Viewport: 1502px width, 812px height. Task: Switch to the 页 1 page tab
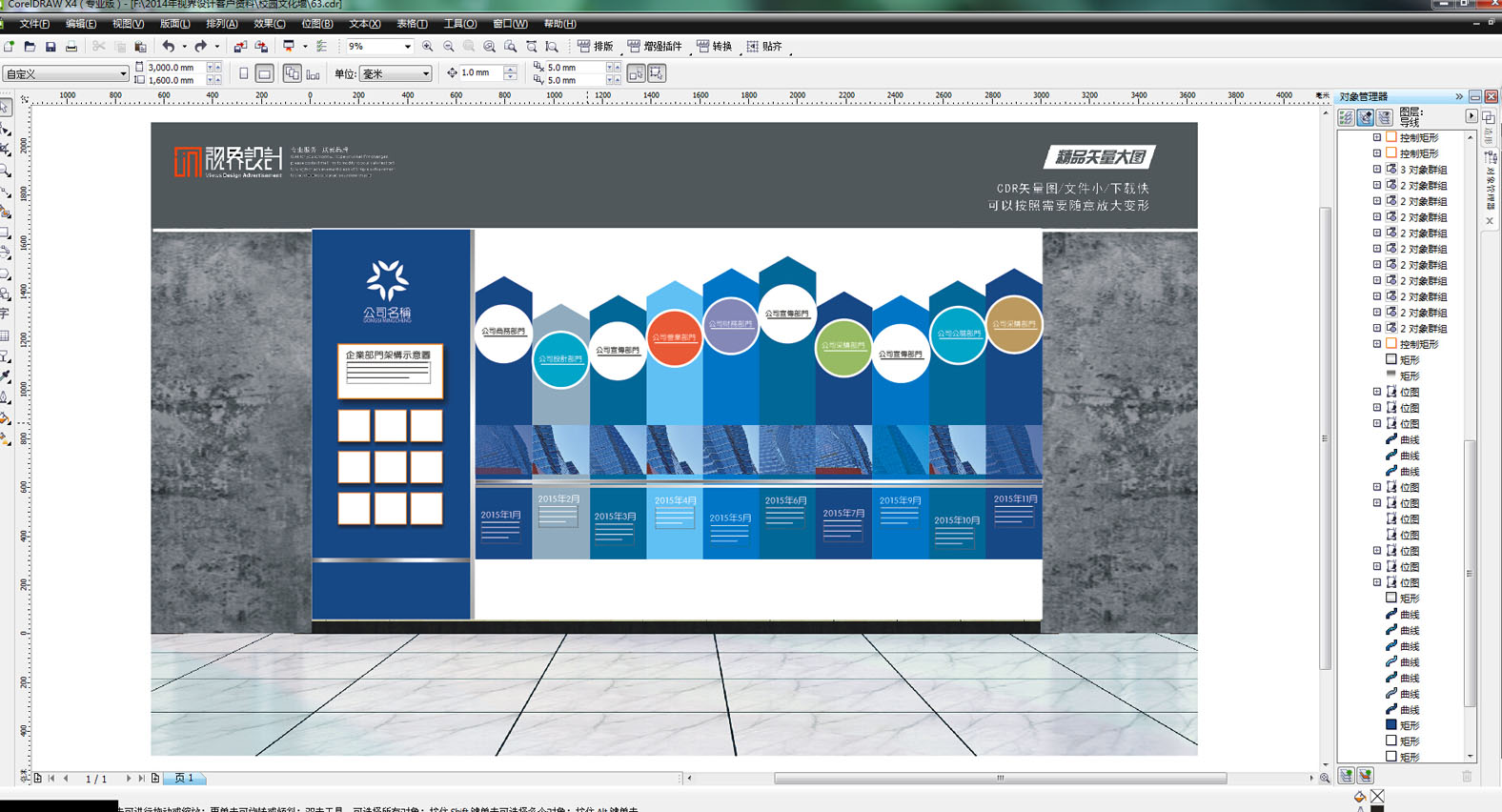[x=185, y=779]
